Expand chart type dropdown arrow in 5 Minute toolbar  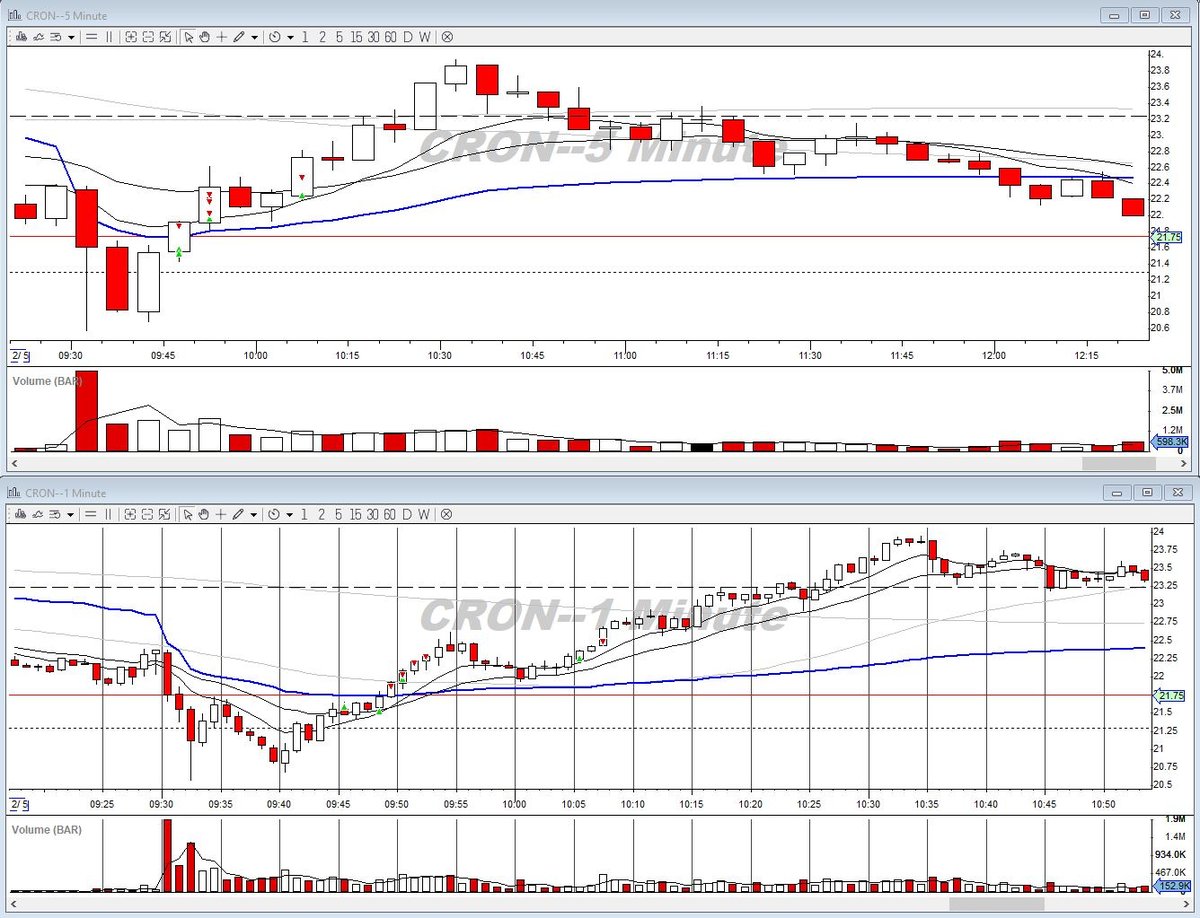[71, 37]
